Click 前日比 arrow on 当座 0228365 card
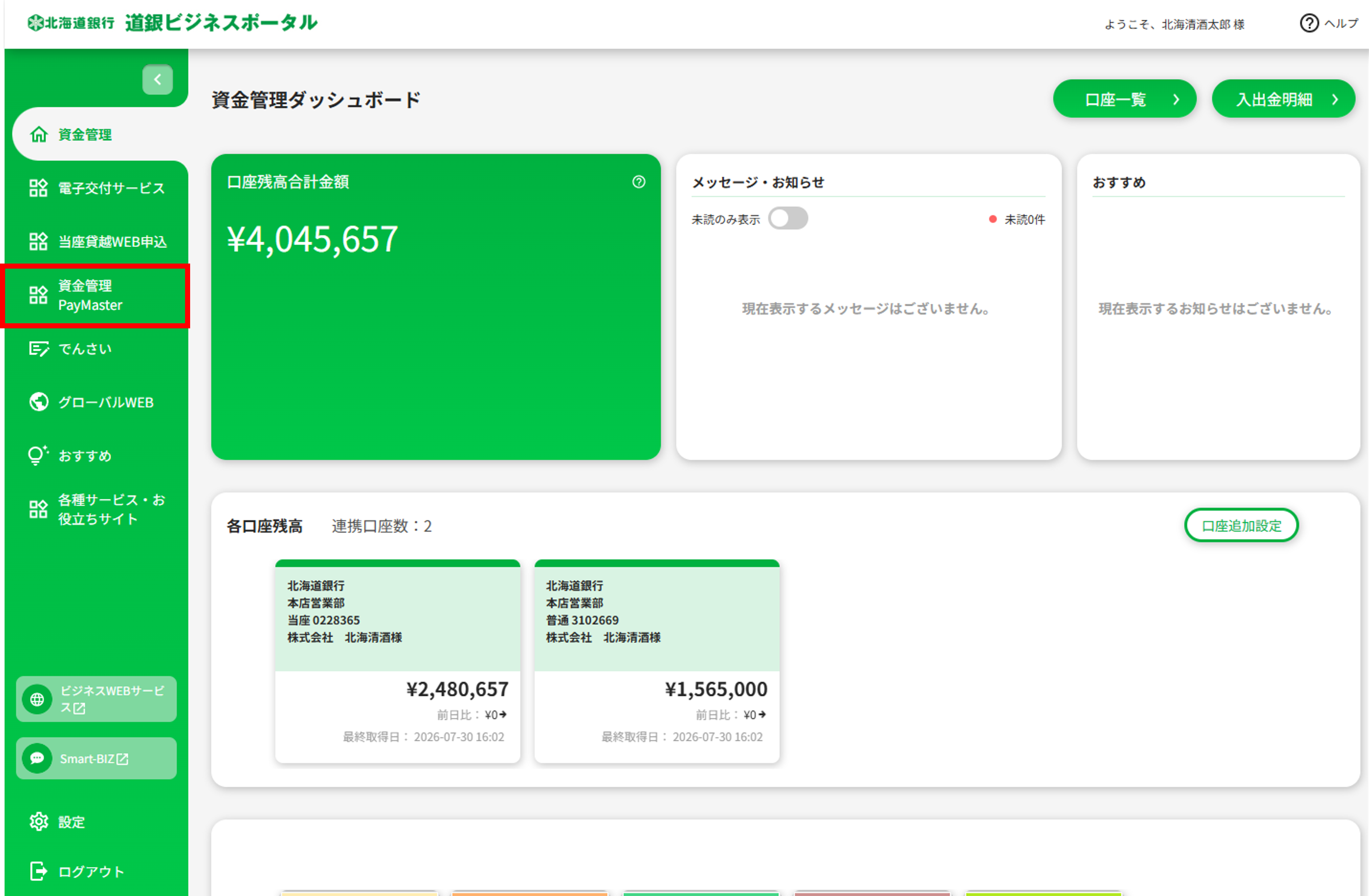 point(503,714)
